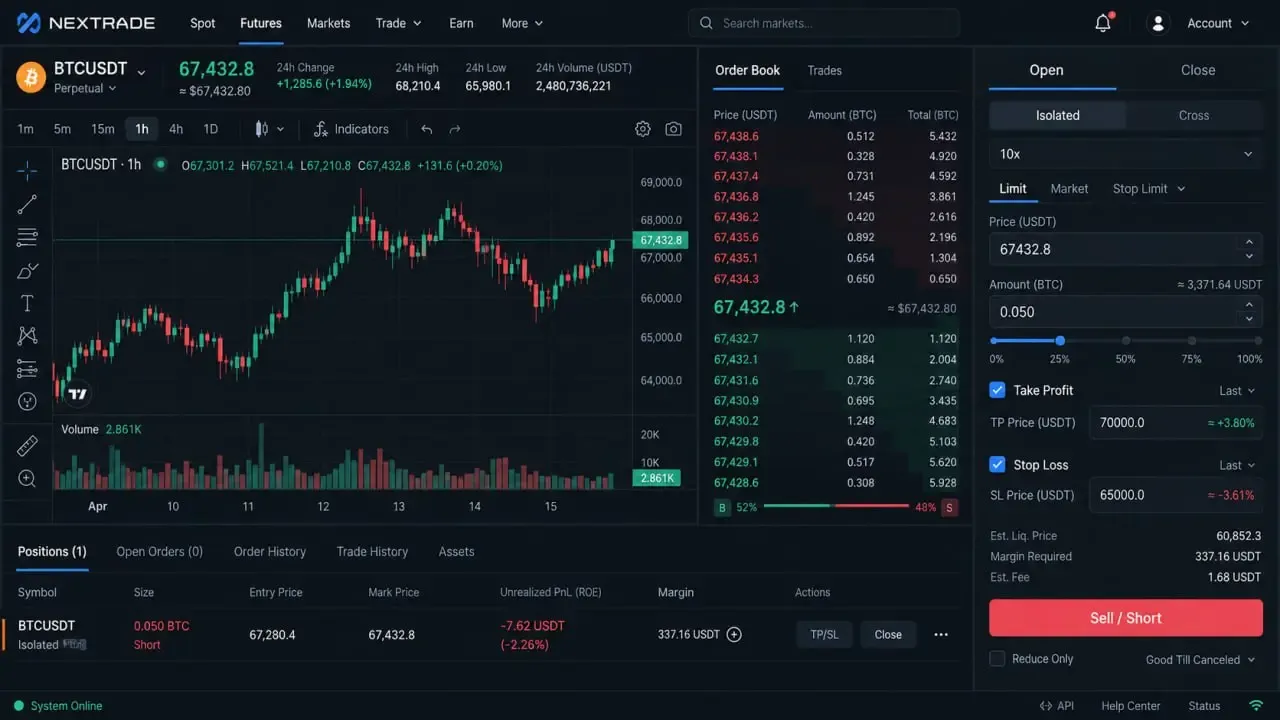Open the emoji icons tool
The height and width of the screenshot is (720, 1280).
point(27,401)
